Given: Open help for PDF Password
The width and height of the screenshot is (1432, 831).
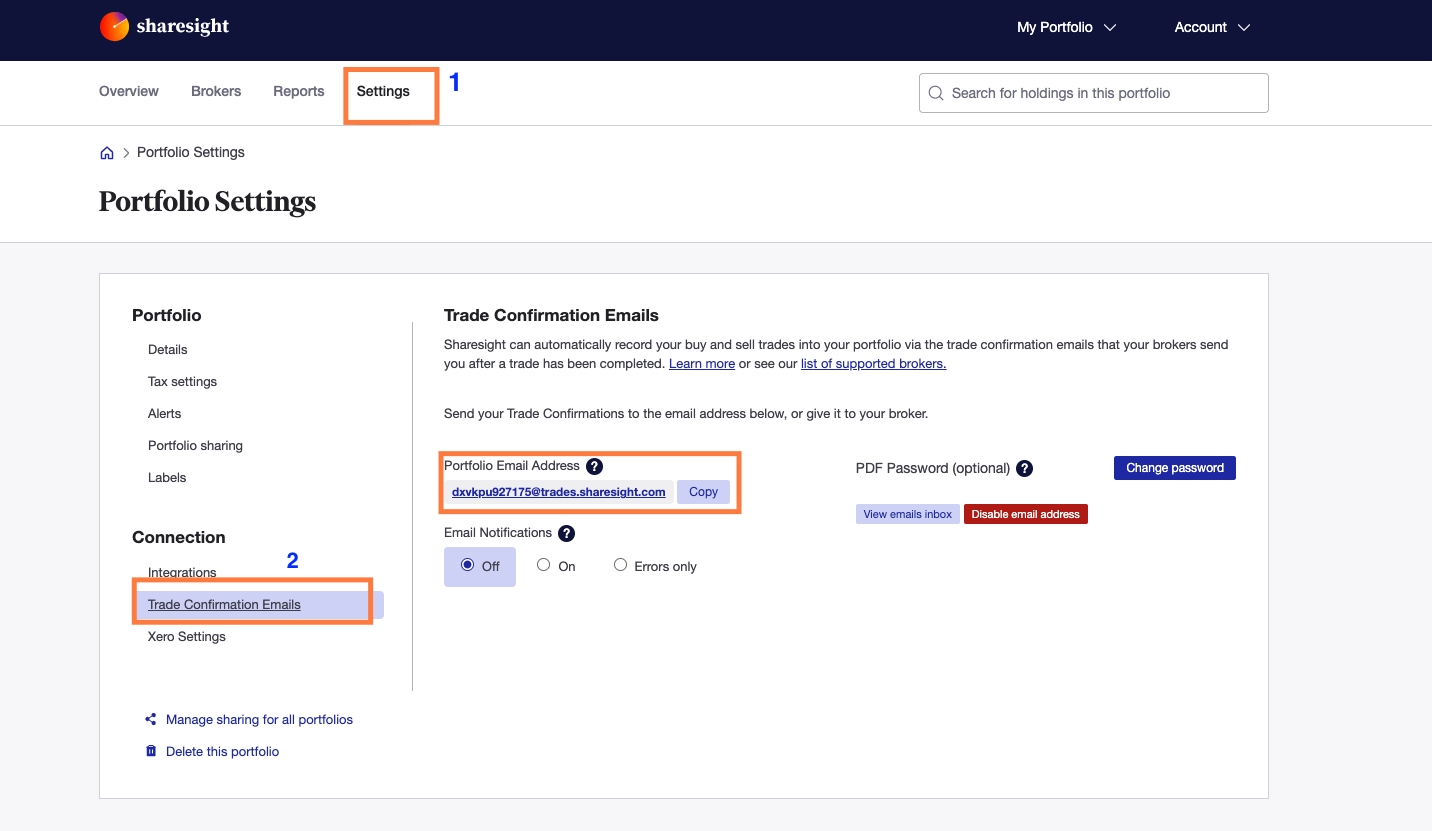Looking at the screenshot, I should 1024,468.
